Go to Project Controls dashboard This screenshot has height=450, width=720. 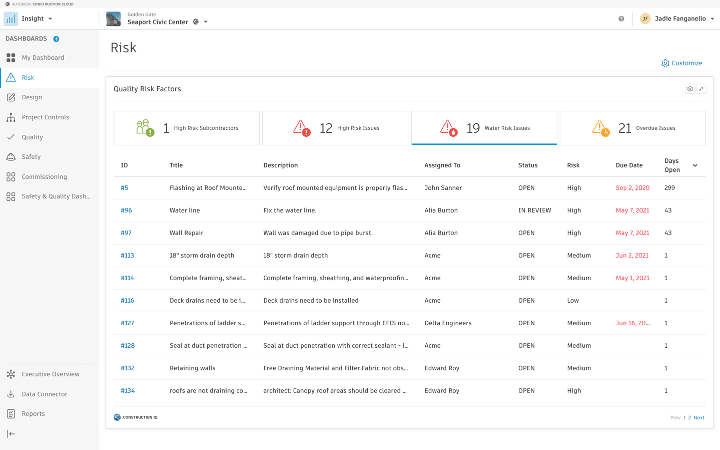45,117
